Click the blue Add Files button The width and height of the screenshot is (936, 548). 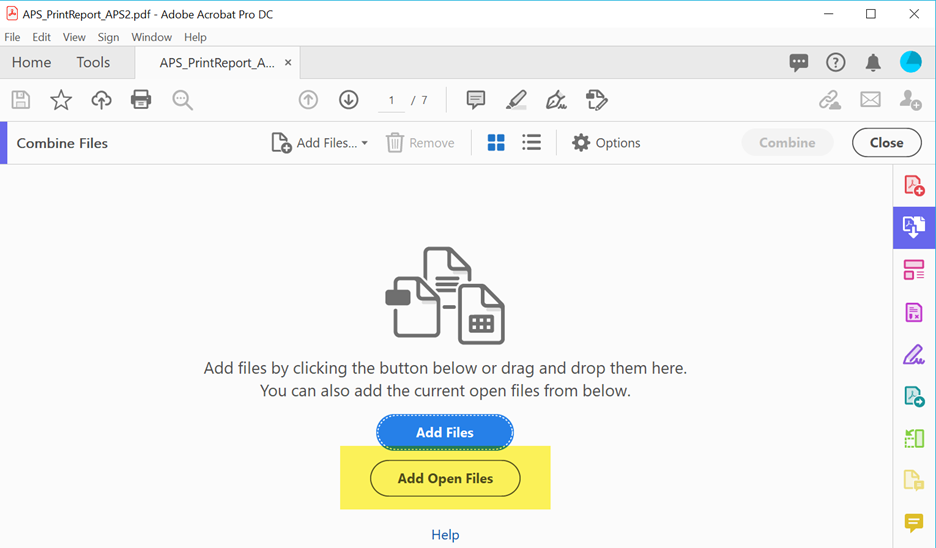click(445, 432)
